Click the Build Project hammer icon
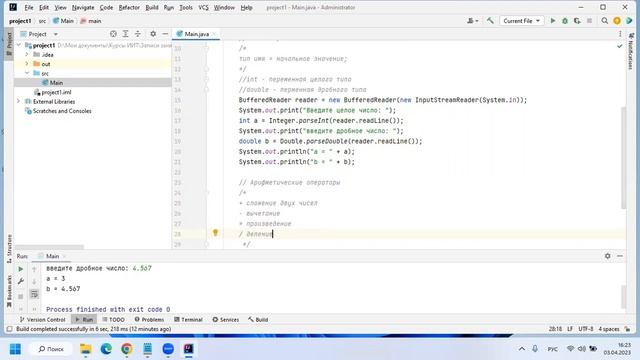 (490, 20)
